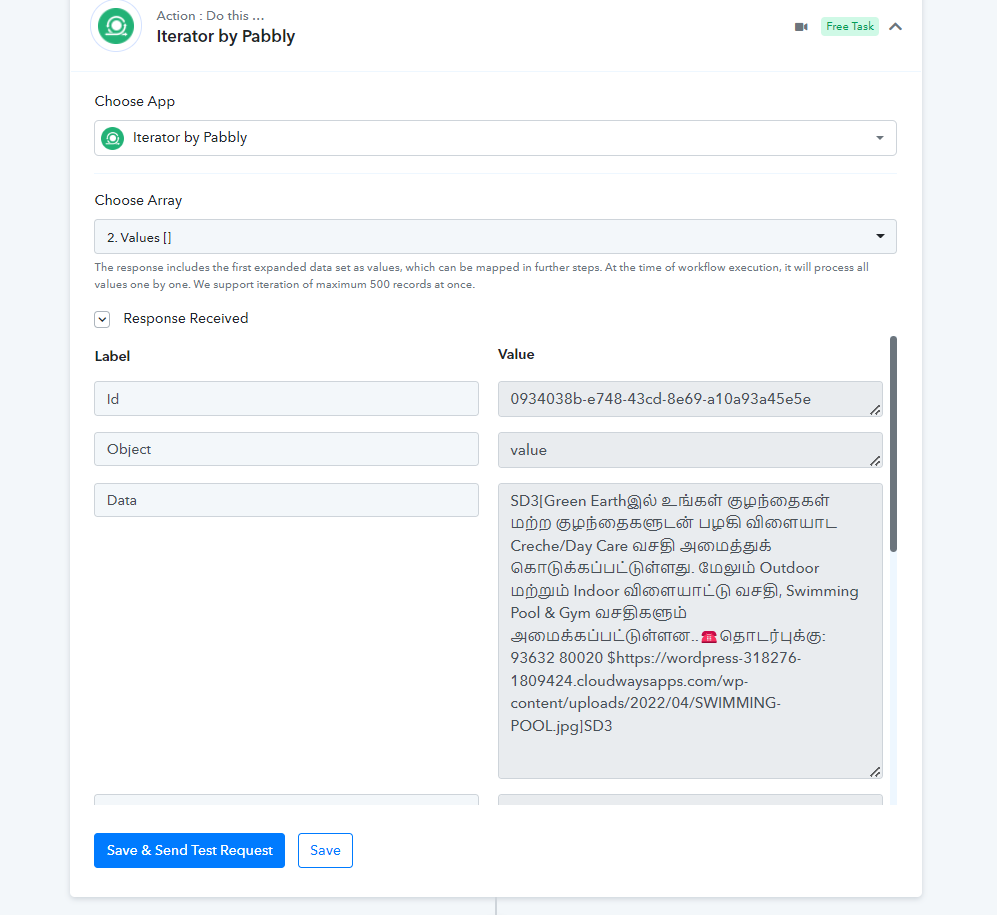
Task: Click the Object label field
Action: (x=286, y=449)
